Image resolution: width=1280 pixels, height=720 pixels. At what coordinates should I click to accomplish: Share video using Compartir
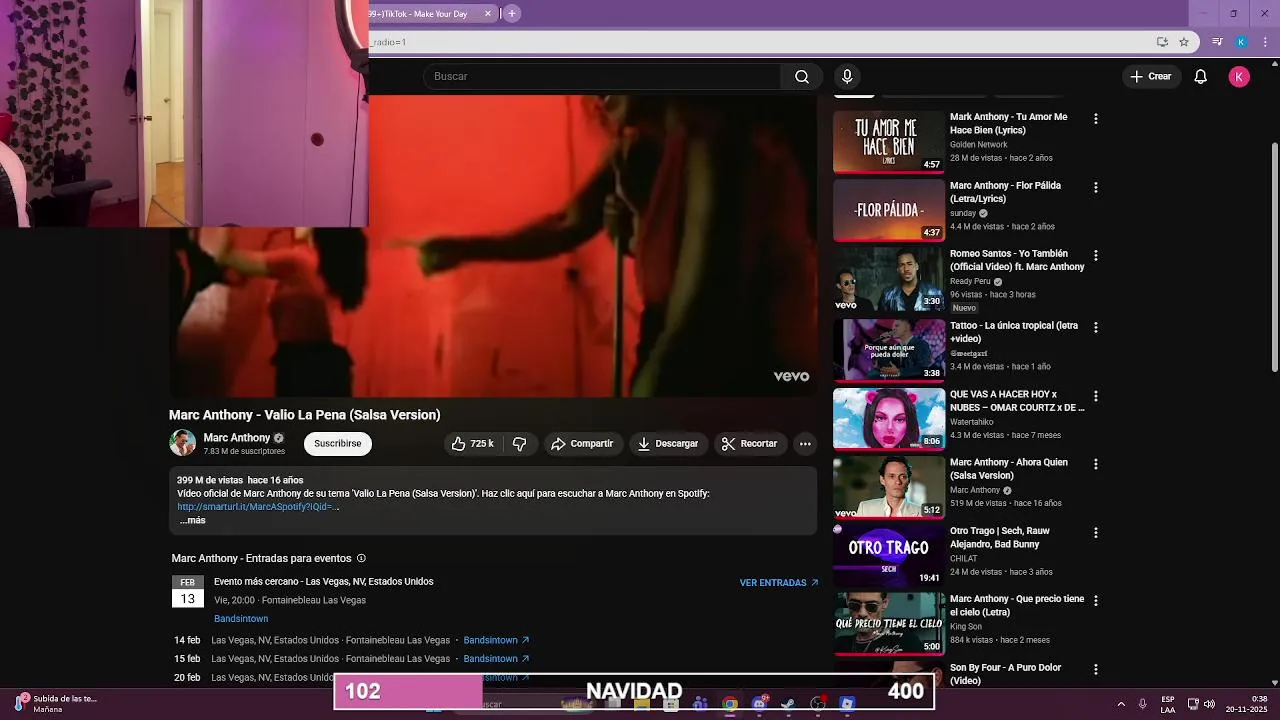582,444
